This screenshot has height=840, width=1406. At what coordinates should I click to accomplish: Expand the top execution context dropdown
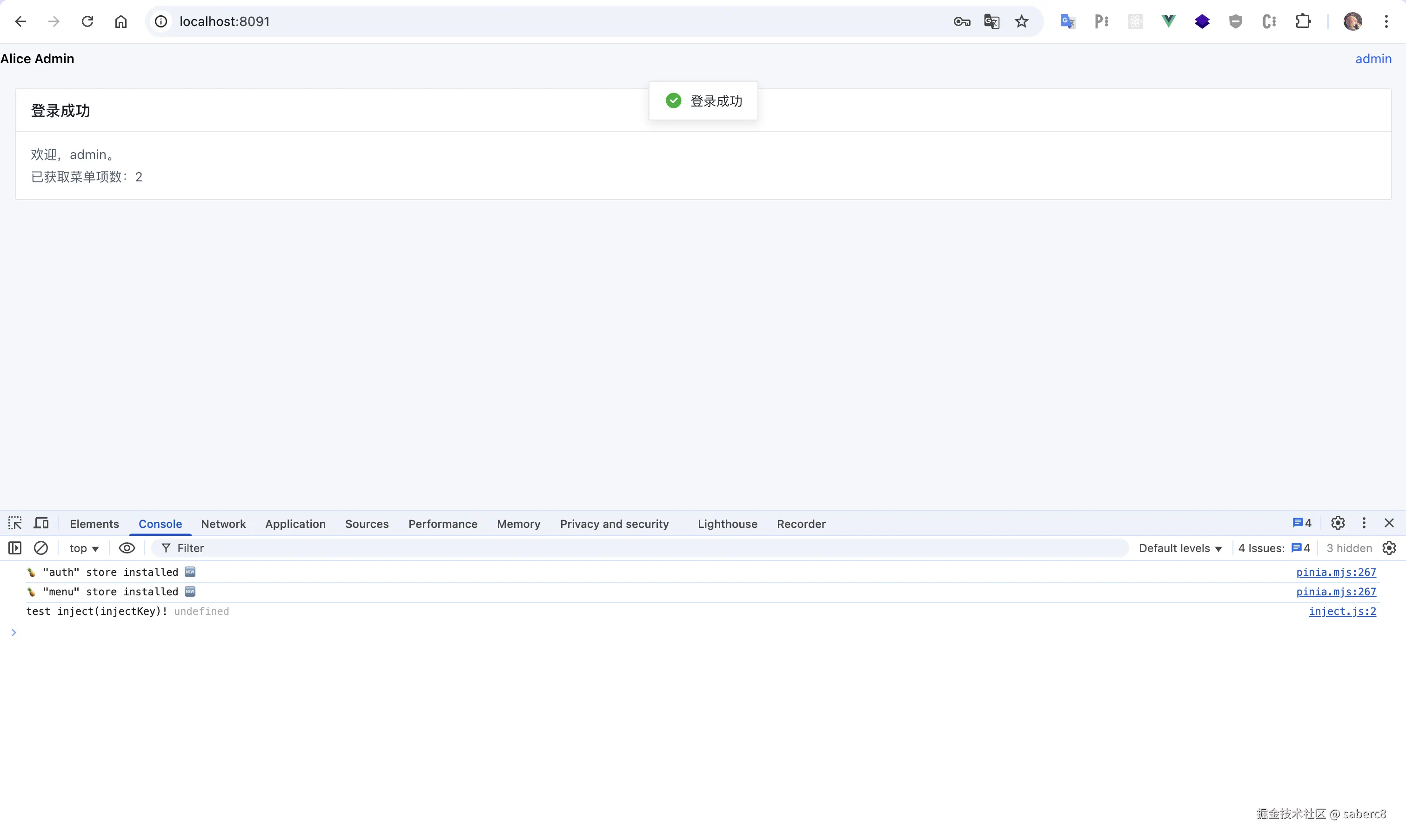point(84,548)
